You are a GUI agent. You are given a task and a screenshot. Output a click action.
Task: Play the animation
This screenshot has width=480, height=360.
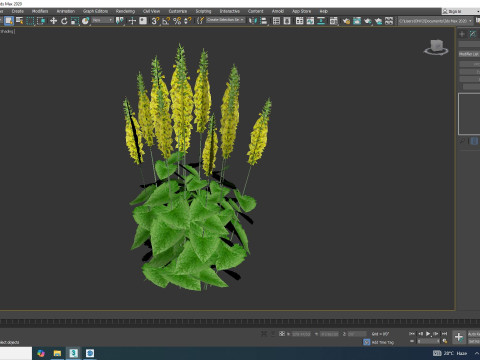click(x=428, y=334)
